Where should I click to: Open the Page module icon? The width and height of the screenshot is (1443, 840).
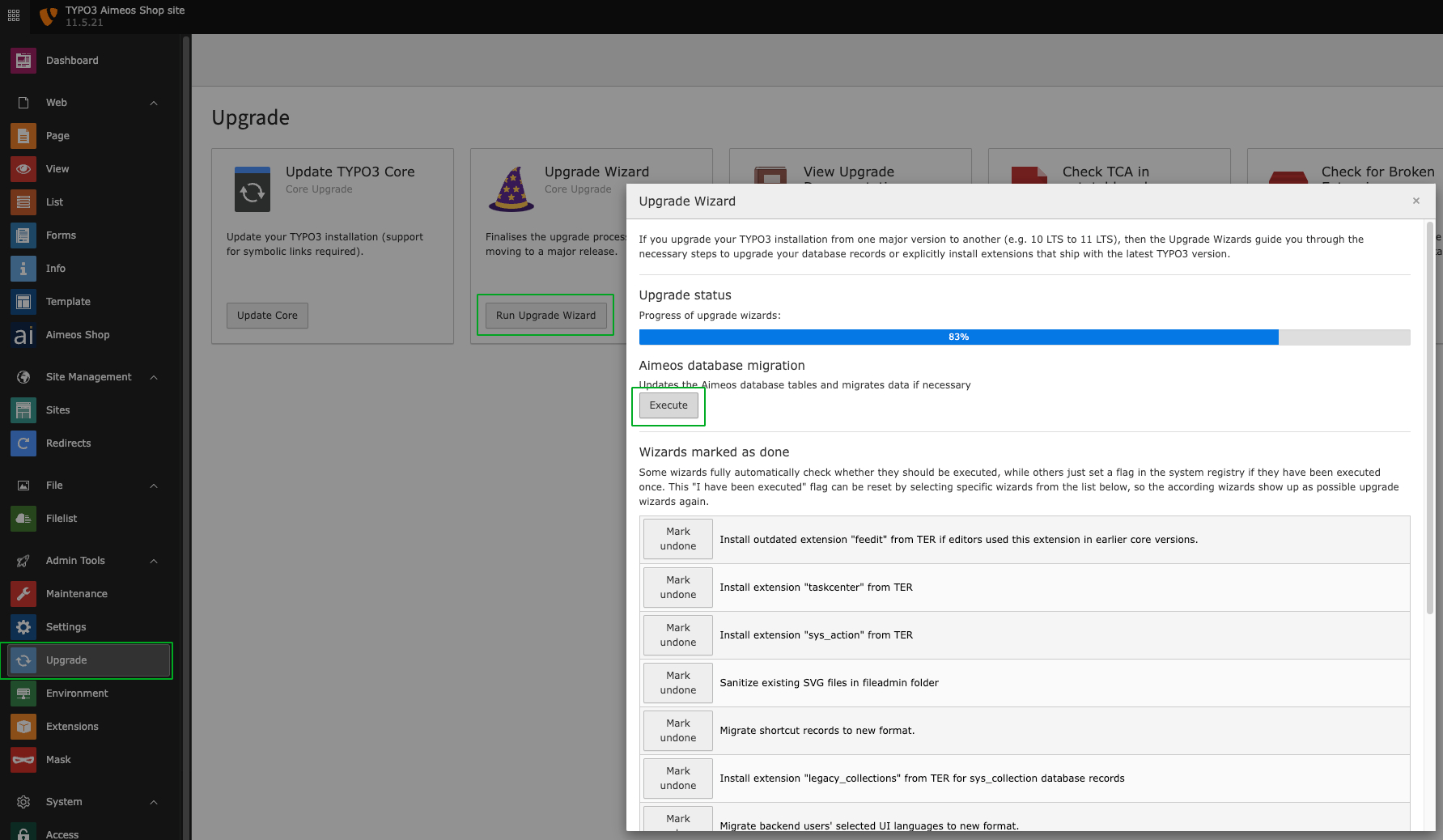pos(23,136)
